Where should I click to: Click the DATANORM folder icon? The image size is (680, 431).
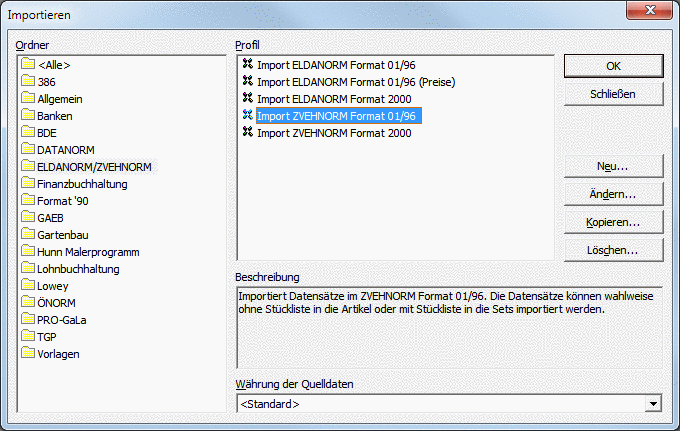coord(28,149)
